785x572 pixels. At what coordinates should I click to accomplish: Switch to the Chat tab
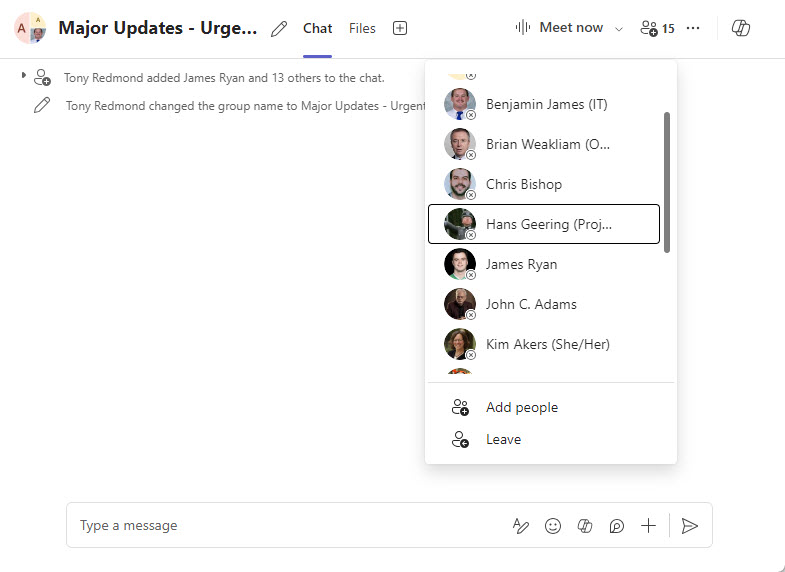pos(317,29)
